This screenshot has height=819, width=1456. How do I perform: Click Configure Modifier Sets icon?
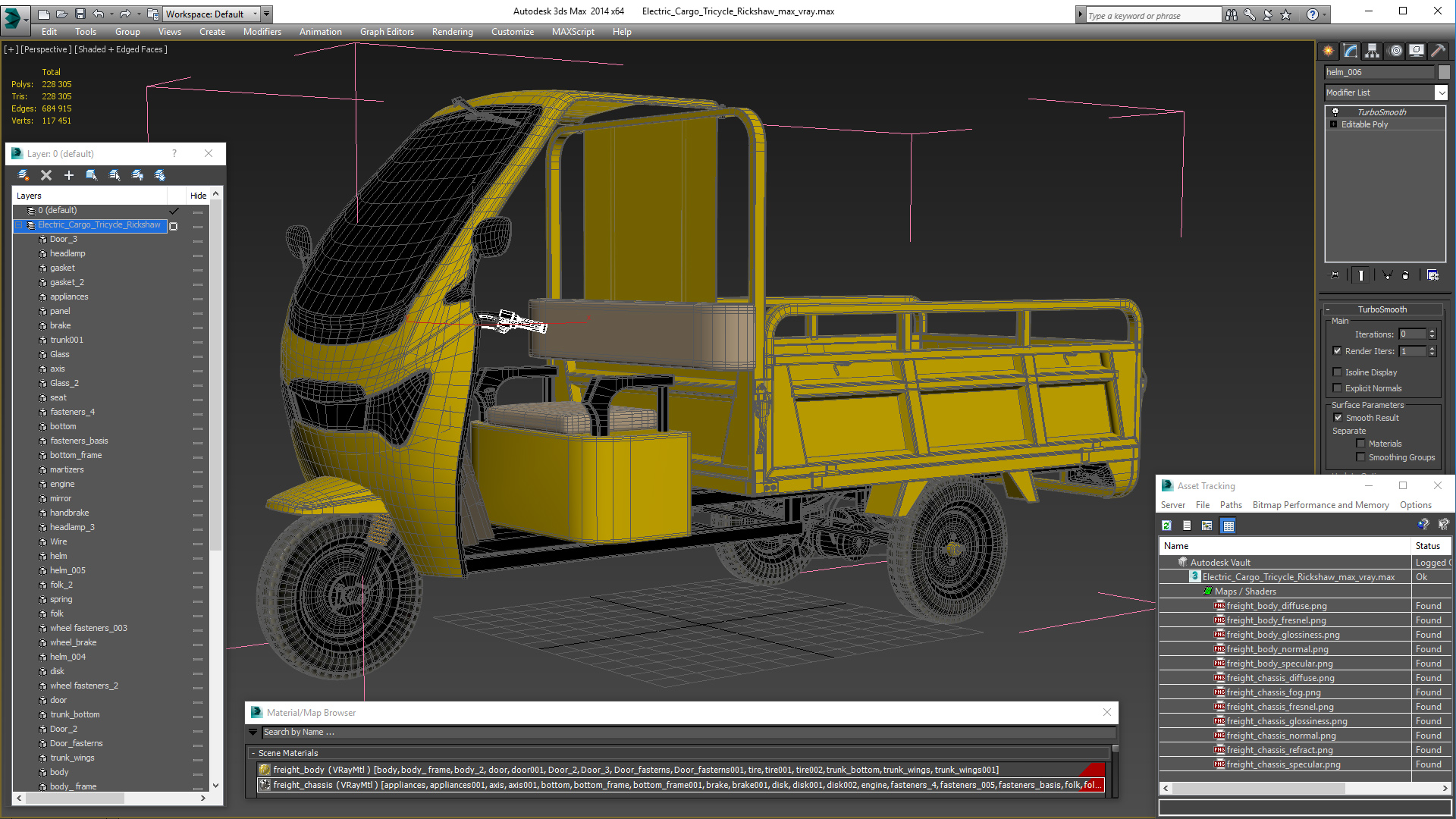pyautogui.click(x=1432, y=275)
